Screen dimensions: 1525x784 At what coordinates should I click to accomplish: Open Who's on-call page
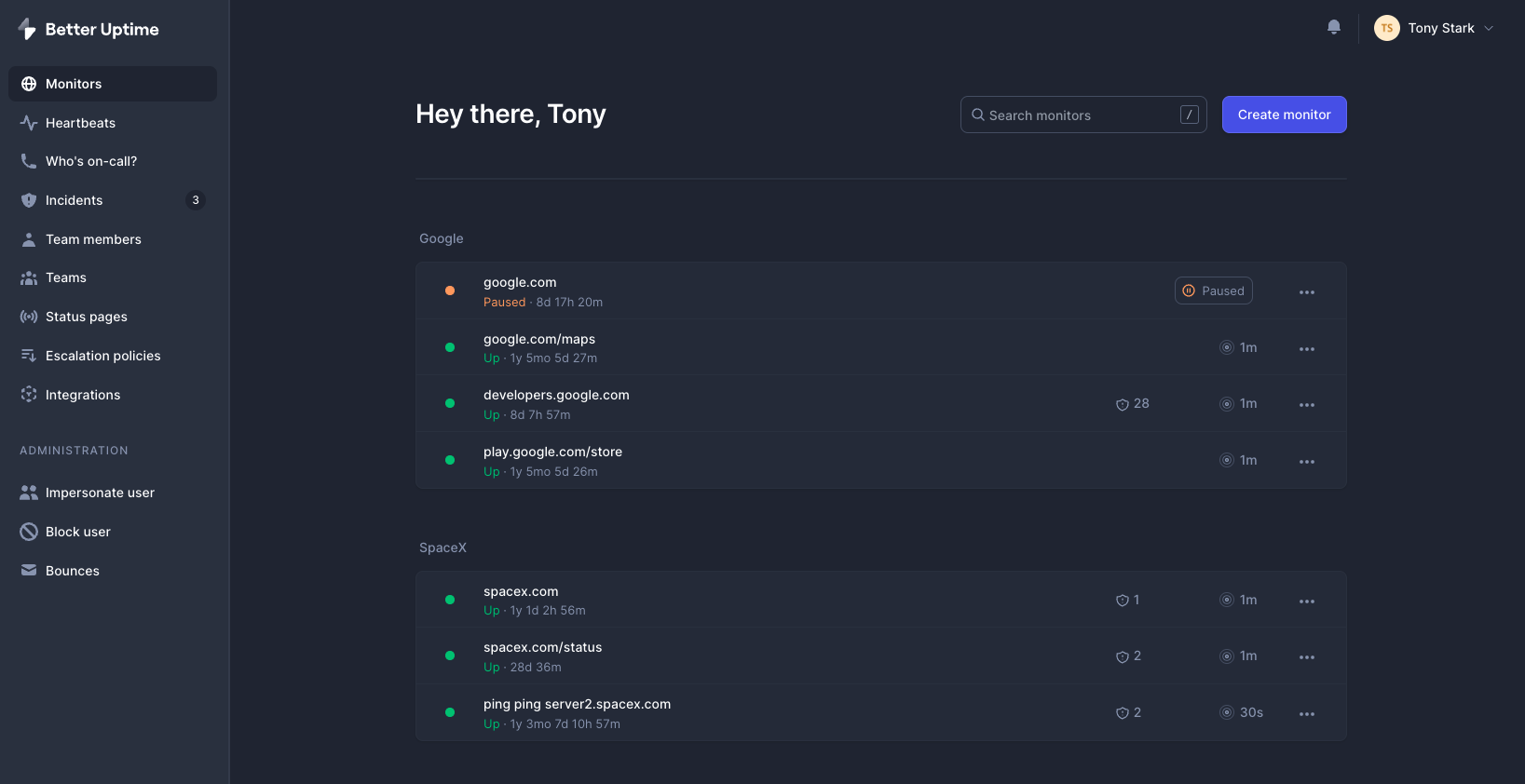coord(90,161)
